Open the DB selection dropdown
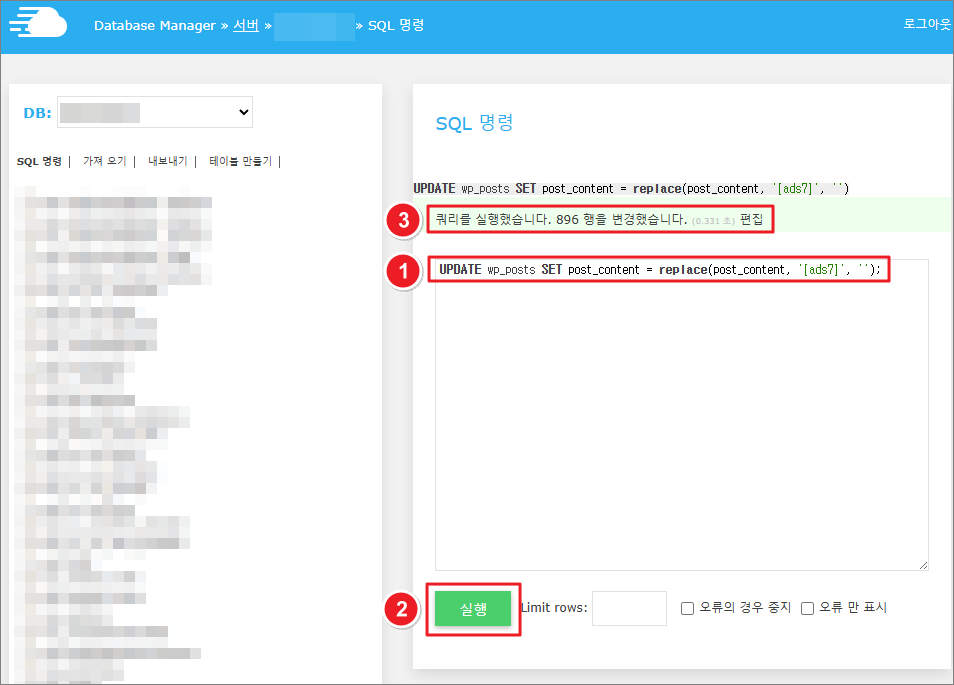 tap(155, 113)
